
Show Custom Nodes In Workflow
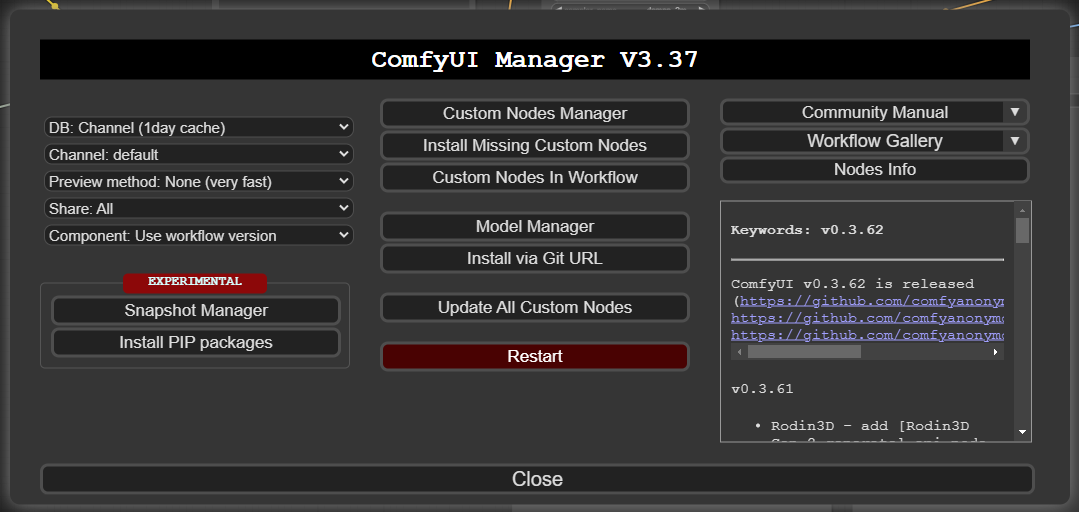coord(535,178)
